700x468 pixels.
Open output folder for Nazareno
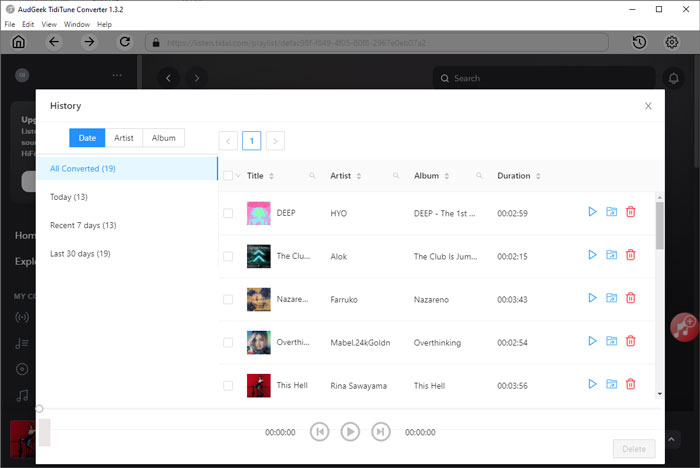[x=612, y=298]
